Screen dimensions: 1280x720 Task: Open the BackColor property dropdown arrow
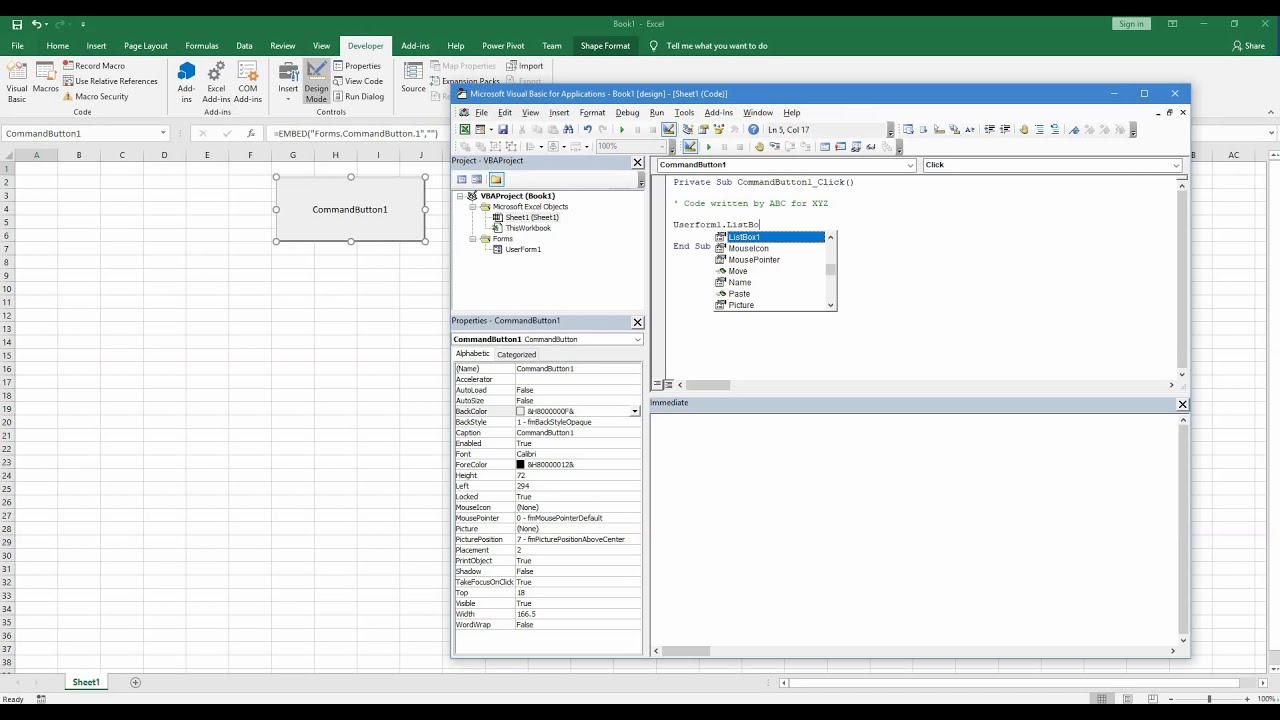pyautogui.click(x=635, y=411)
